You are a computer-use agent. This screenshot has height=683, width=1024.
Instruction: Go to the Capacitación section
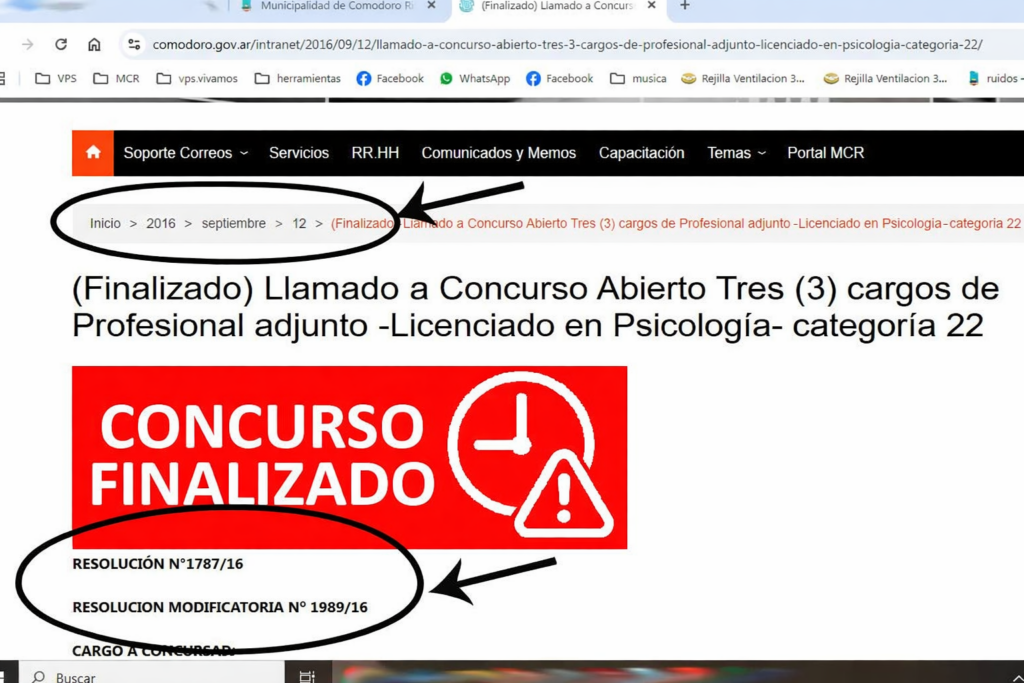[x=641, y=153]
